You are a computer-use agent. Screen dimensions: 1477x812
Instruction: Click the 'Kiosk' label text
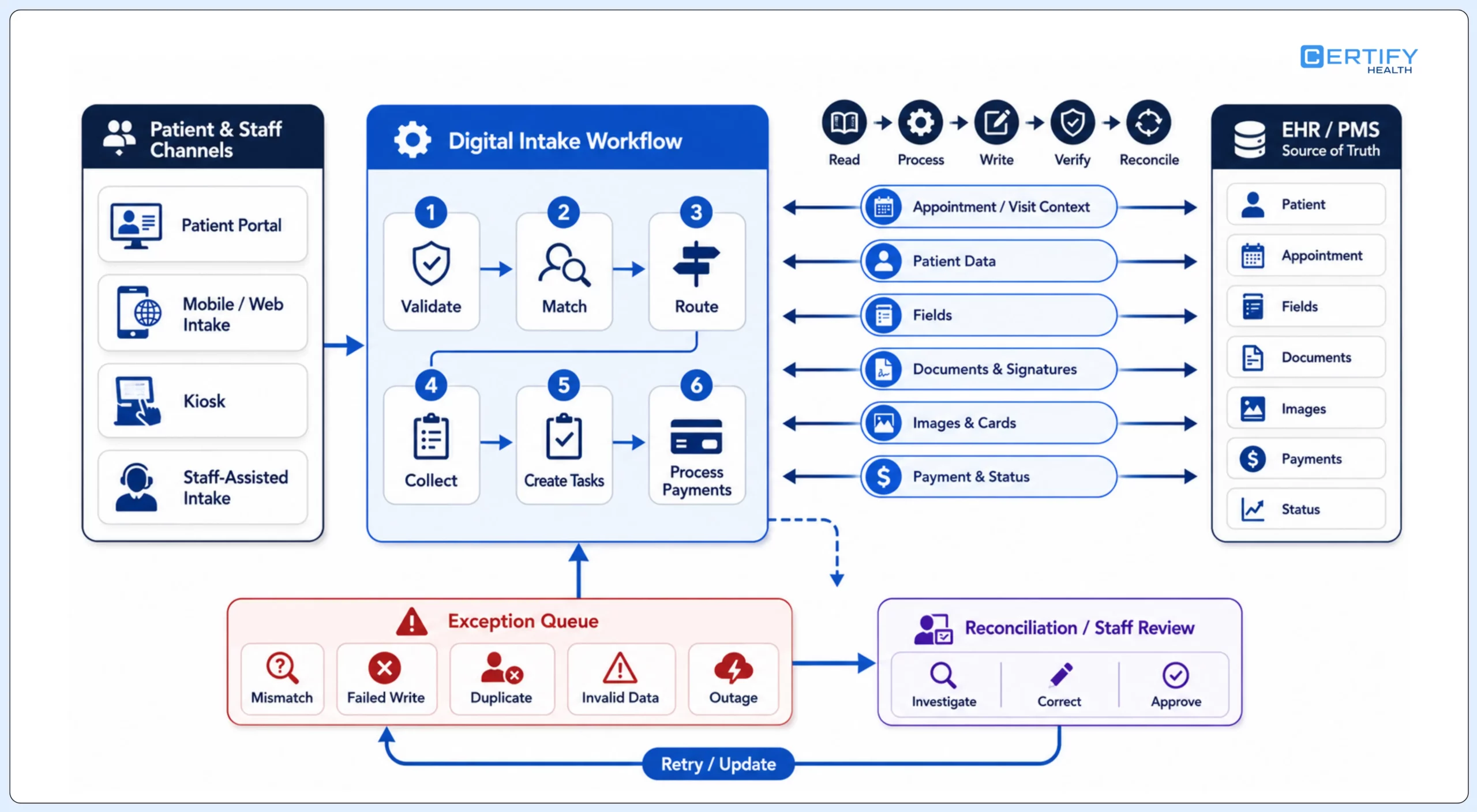(204, 401)
